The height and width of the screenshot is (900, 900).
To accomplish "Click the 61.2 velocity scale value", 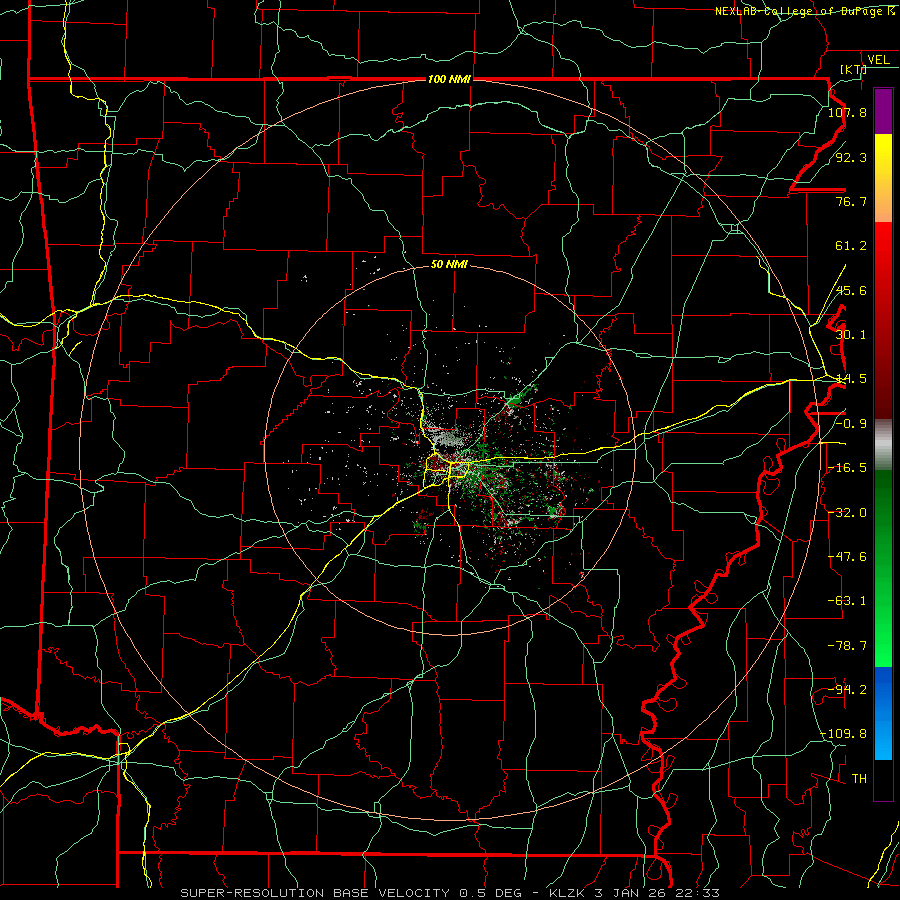I will pos(851,246).
